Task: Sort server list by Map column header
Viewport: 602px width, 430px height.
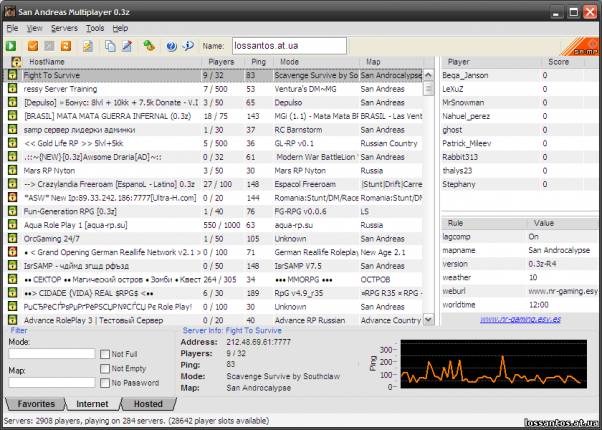Action: coord(391,62)
